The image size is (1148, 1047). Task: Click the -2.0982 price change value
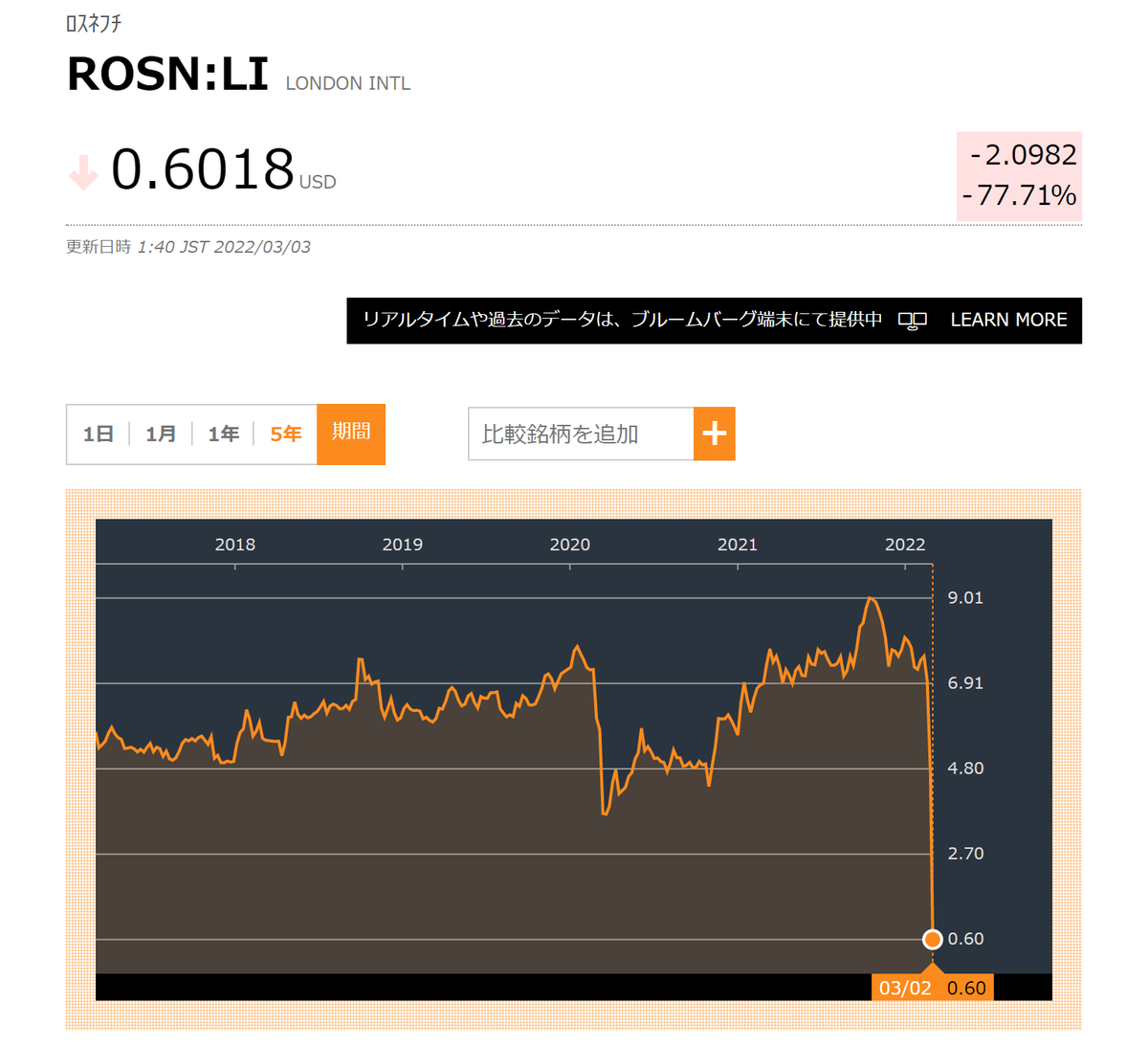click(x=1023, y=155)
